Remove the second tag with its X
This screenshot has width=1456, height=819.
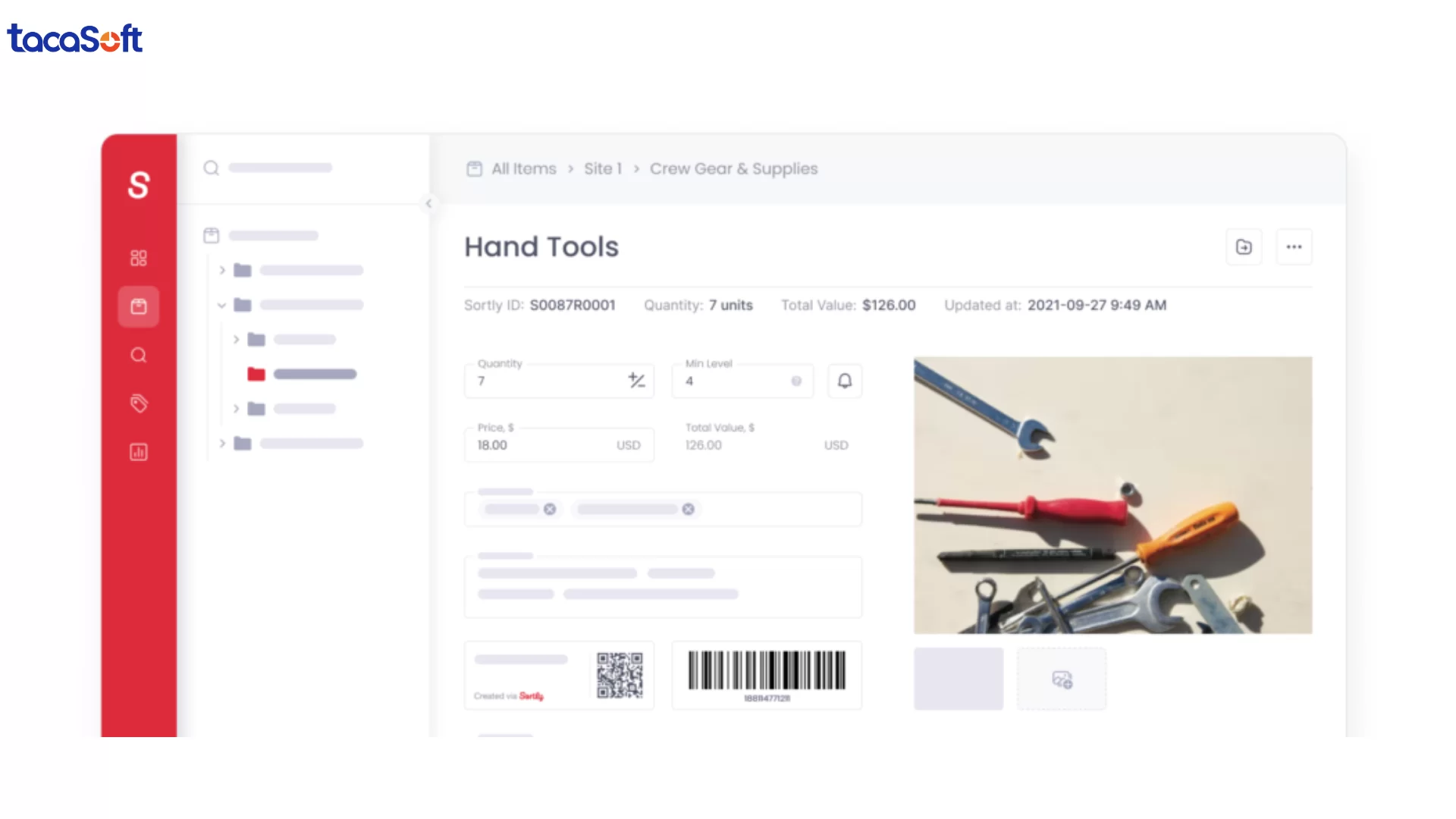[688, 509]
